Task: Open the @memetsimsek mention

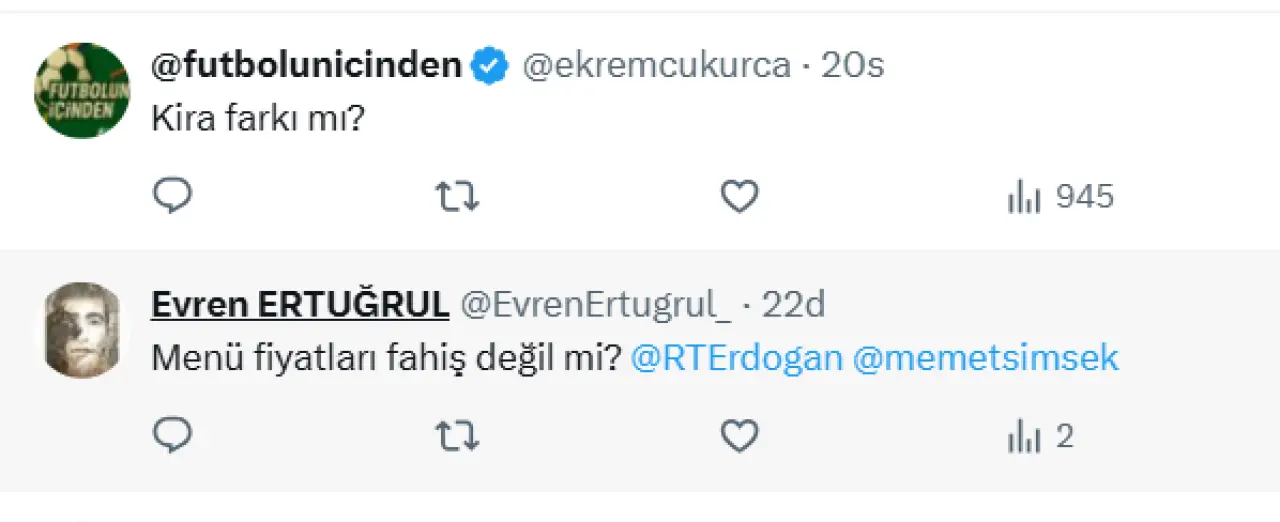Action: click(985, 358)
